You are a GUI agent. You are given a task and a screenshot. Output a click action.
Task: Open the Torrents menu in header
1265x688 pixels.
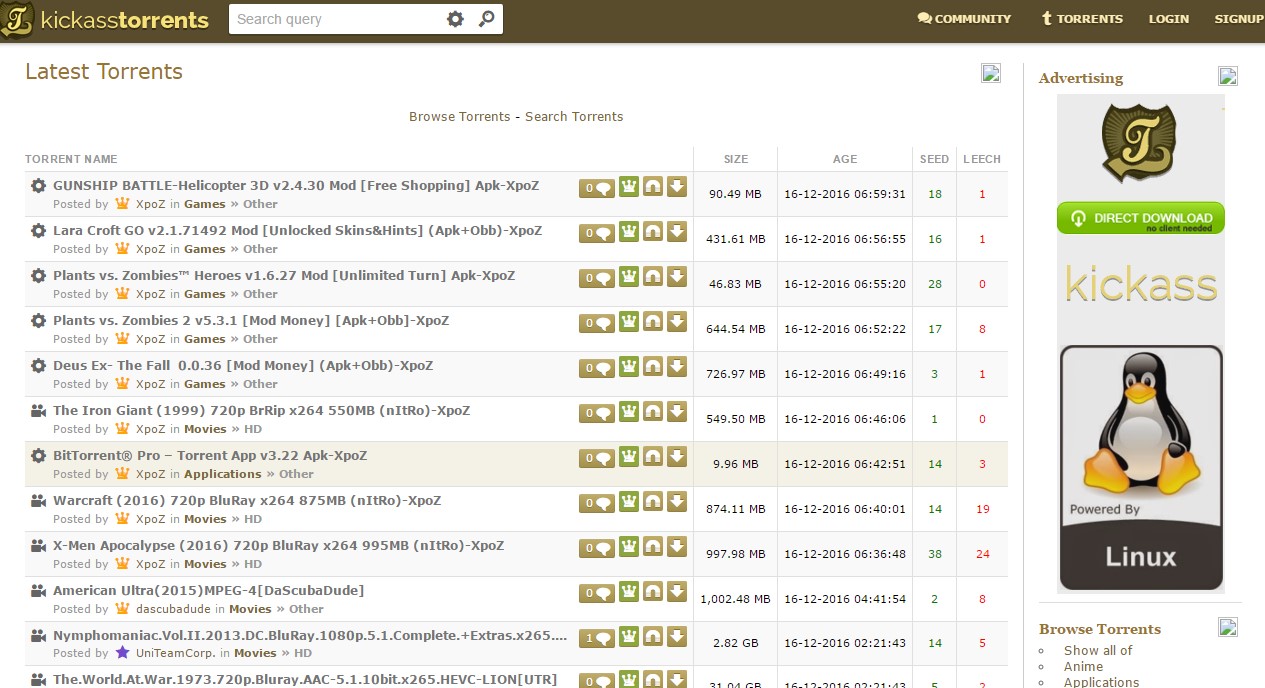point(1082,19)
